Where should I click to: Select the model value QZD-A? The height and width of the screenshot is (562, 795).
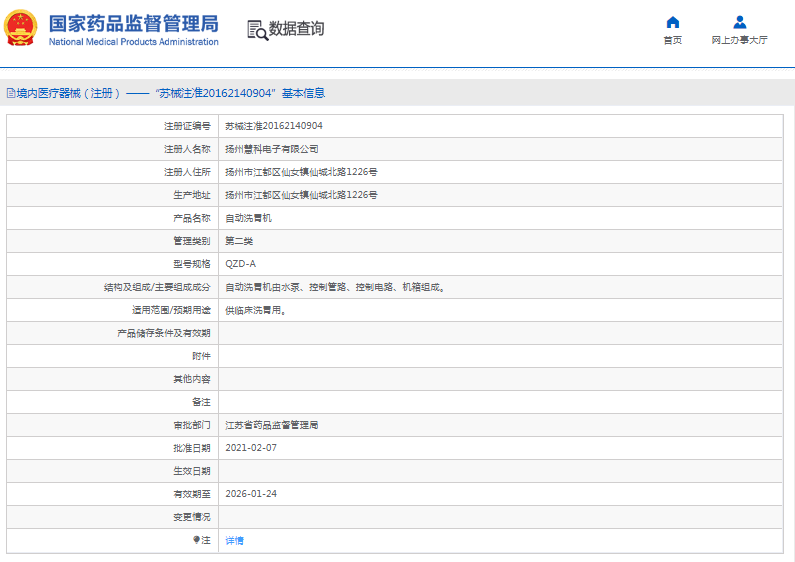click(240, 264)
